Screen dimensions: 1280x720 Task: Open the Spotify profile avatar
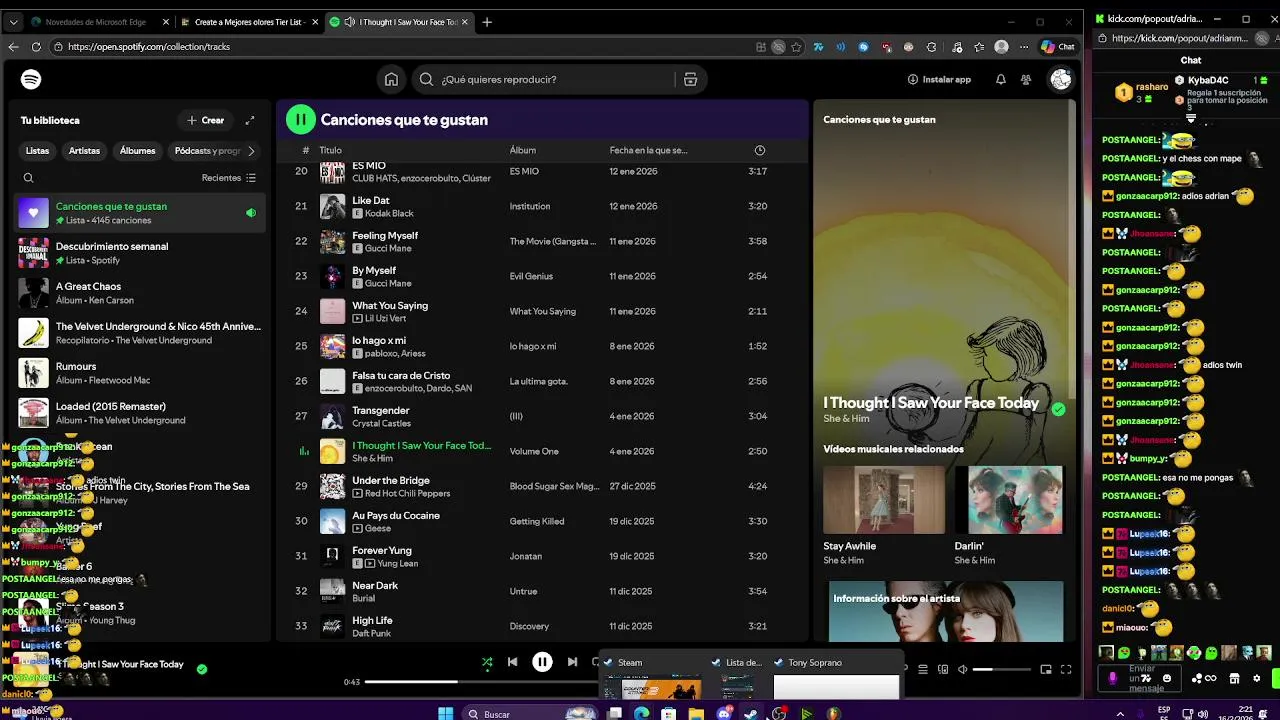[1061, 80]
